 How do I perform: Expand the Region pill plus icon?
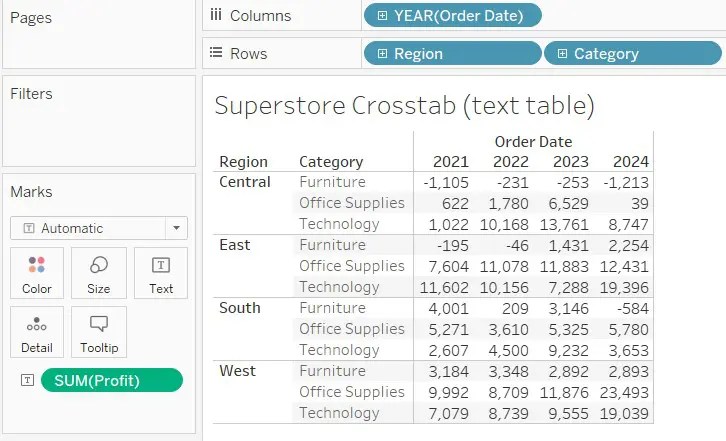click(x=382, y=53)
